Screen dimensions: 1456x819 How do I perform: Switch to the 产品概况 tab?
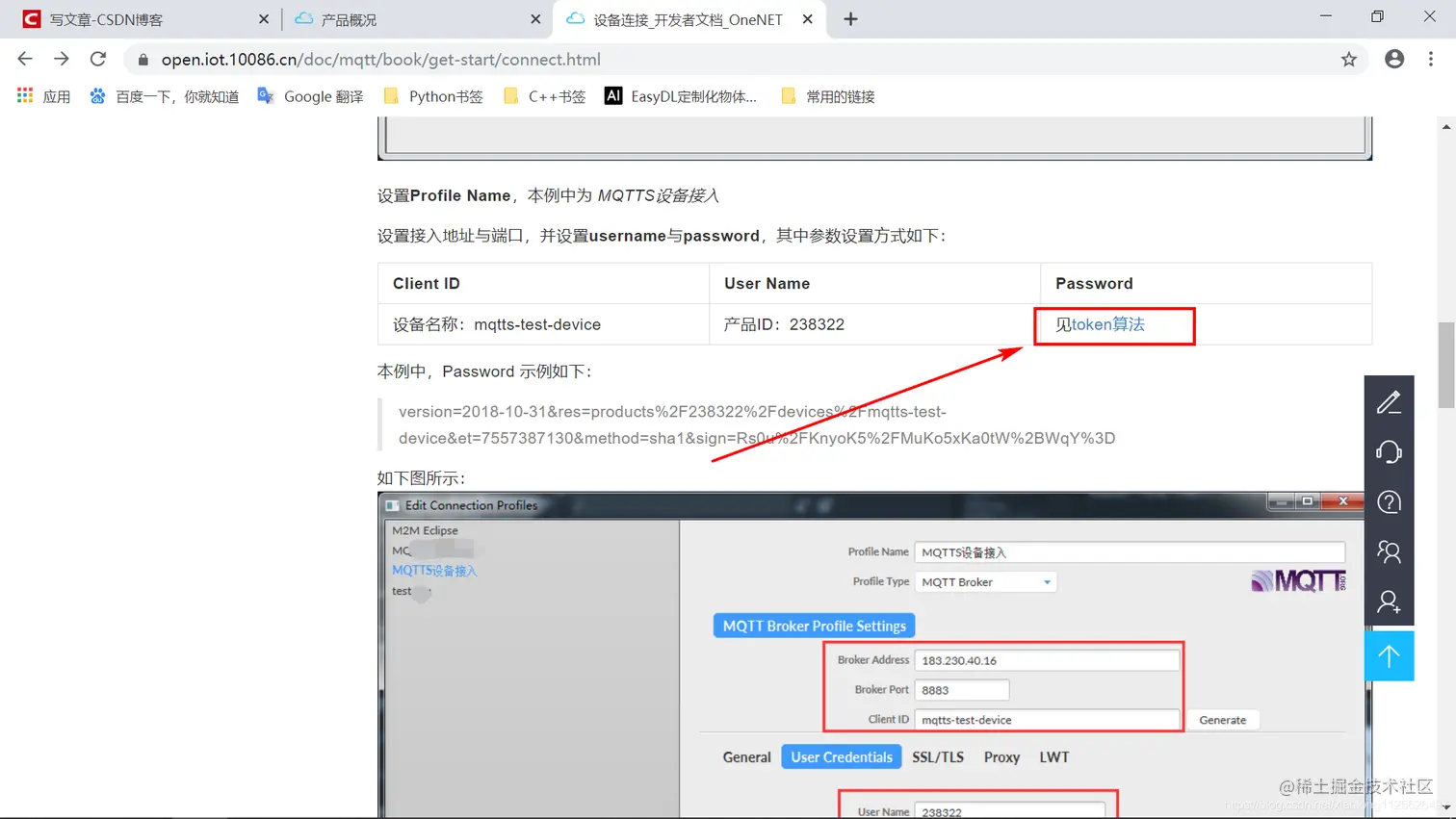417,19
